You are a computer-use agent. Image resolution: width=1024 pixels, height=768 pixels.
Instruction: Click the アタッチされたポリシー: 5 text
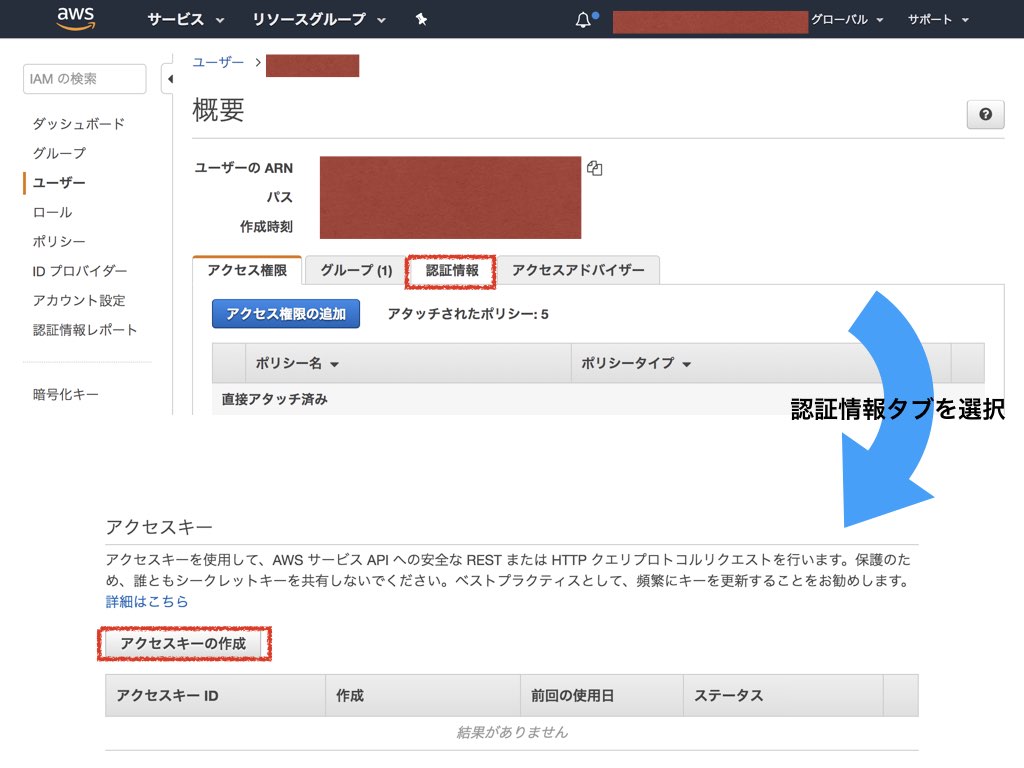coord(468,314)
